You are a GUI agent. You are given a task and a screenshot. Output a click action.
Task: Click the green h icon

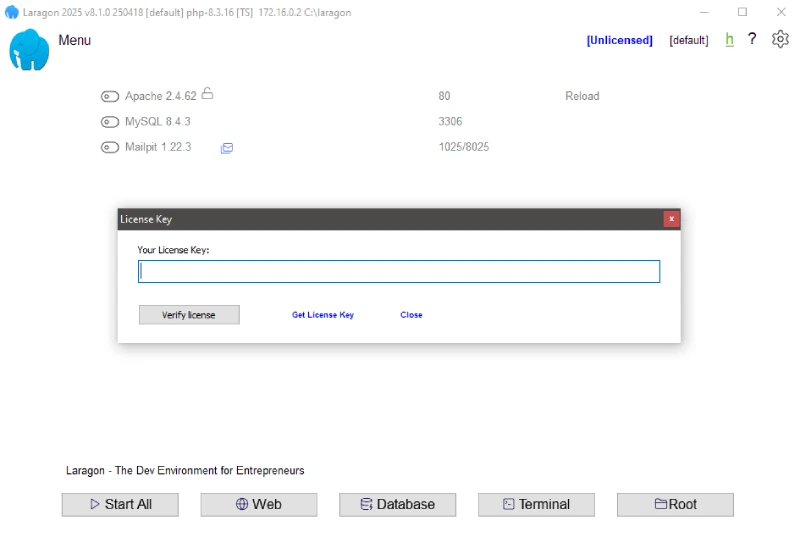[730, 39]
